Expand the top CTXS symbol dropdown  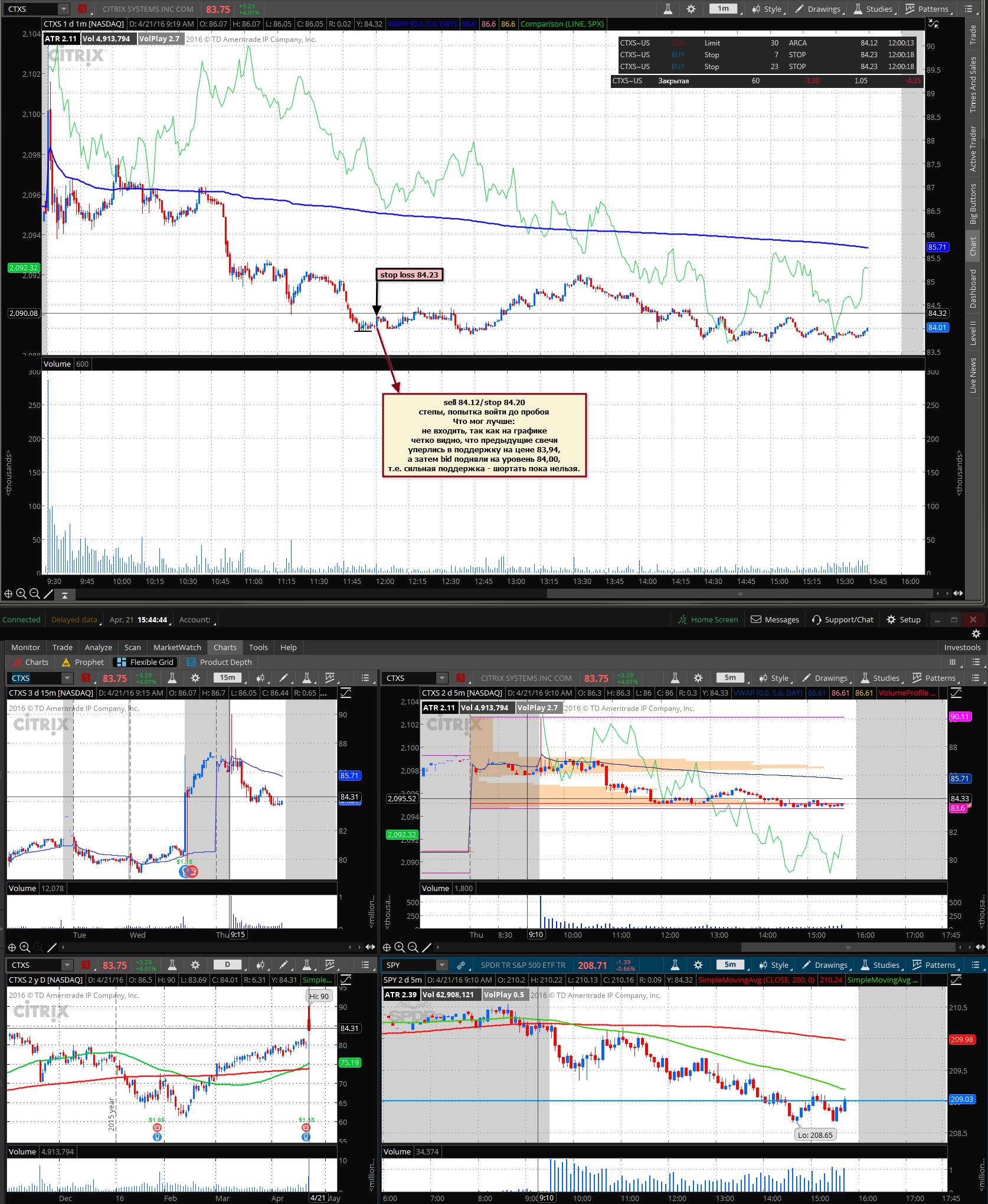(x=63, y=9)
